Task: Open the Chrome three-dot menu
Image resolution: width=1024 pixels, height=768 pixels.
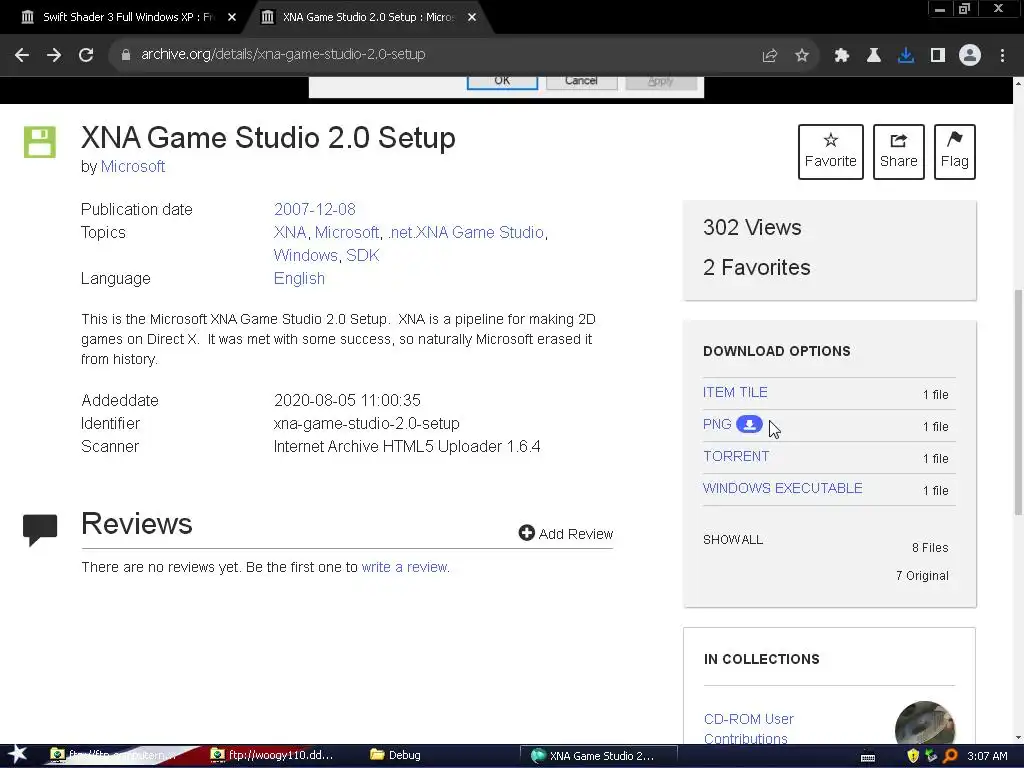Action: click(1002, 56)
